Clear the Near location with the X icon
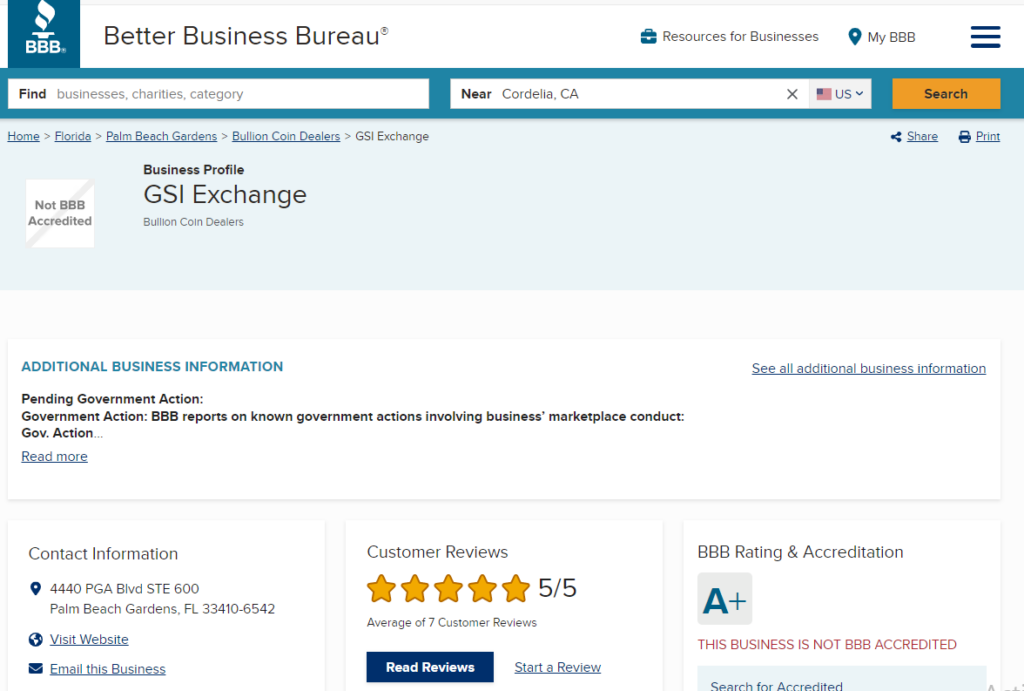The image size is (1024, 691). (792, 94)
